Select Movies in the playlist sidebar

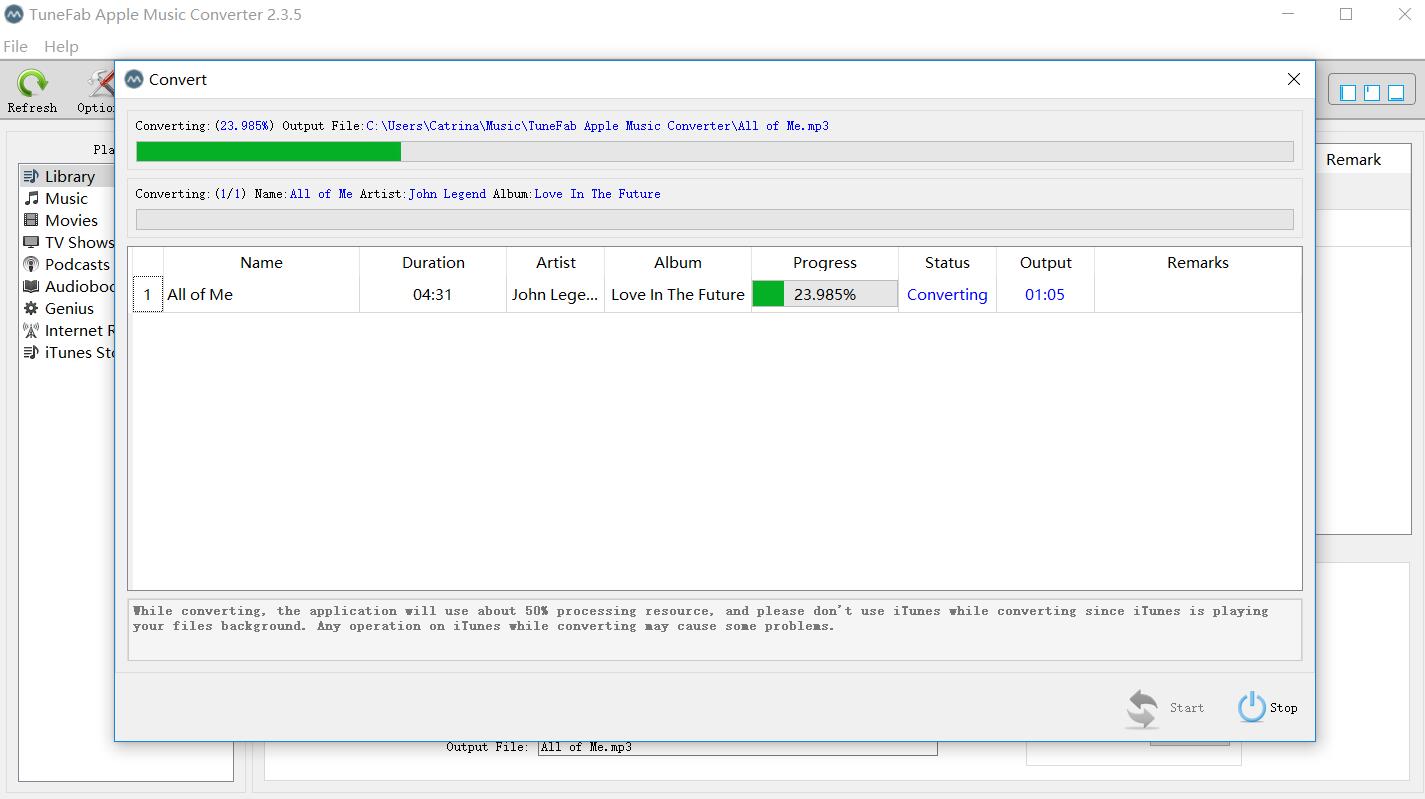click(66, 220)
